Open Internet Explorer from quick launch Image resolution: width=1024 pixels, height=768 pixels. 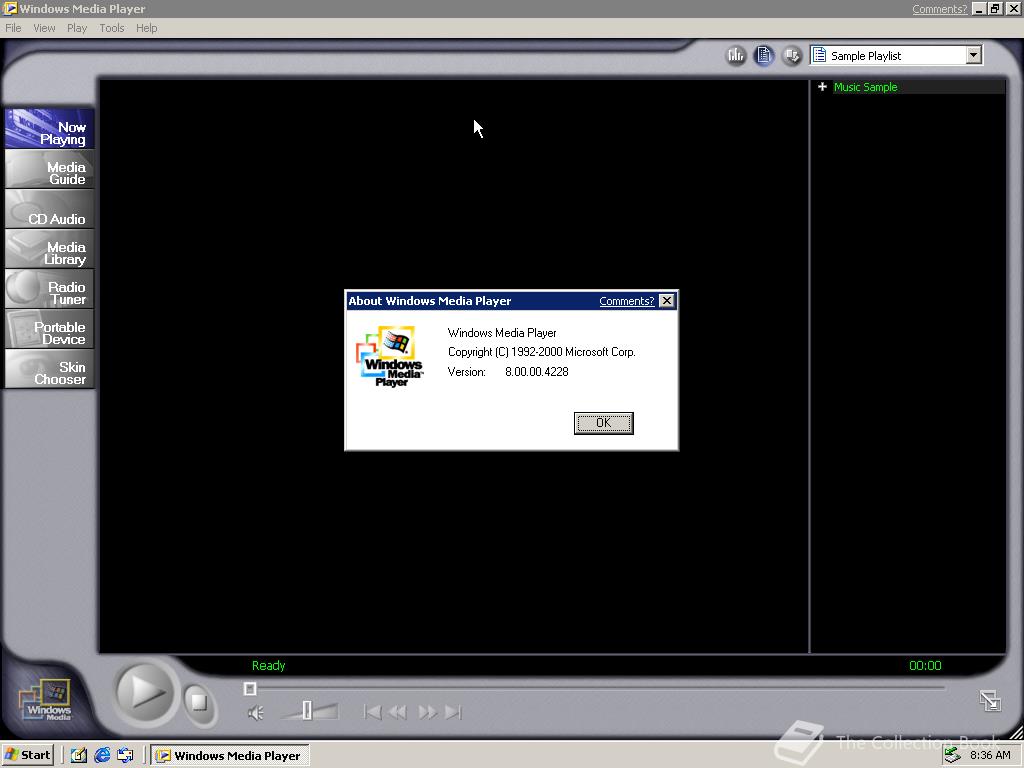pyautogui.click(x=102, y=756)
